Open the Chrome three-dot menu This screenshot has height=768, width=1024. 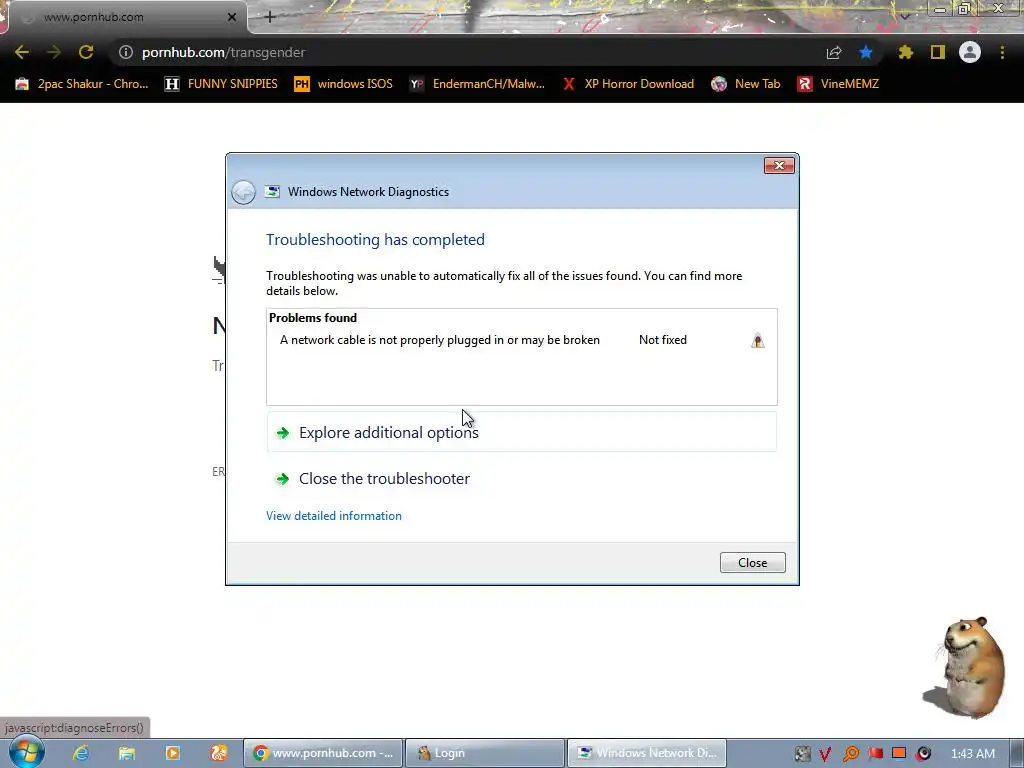point(1002,52)
